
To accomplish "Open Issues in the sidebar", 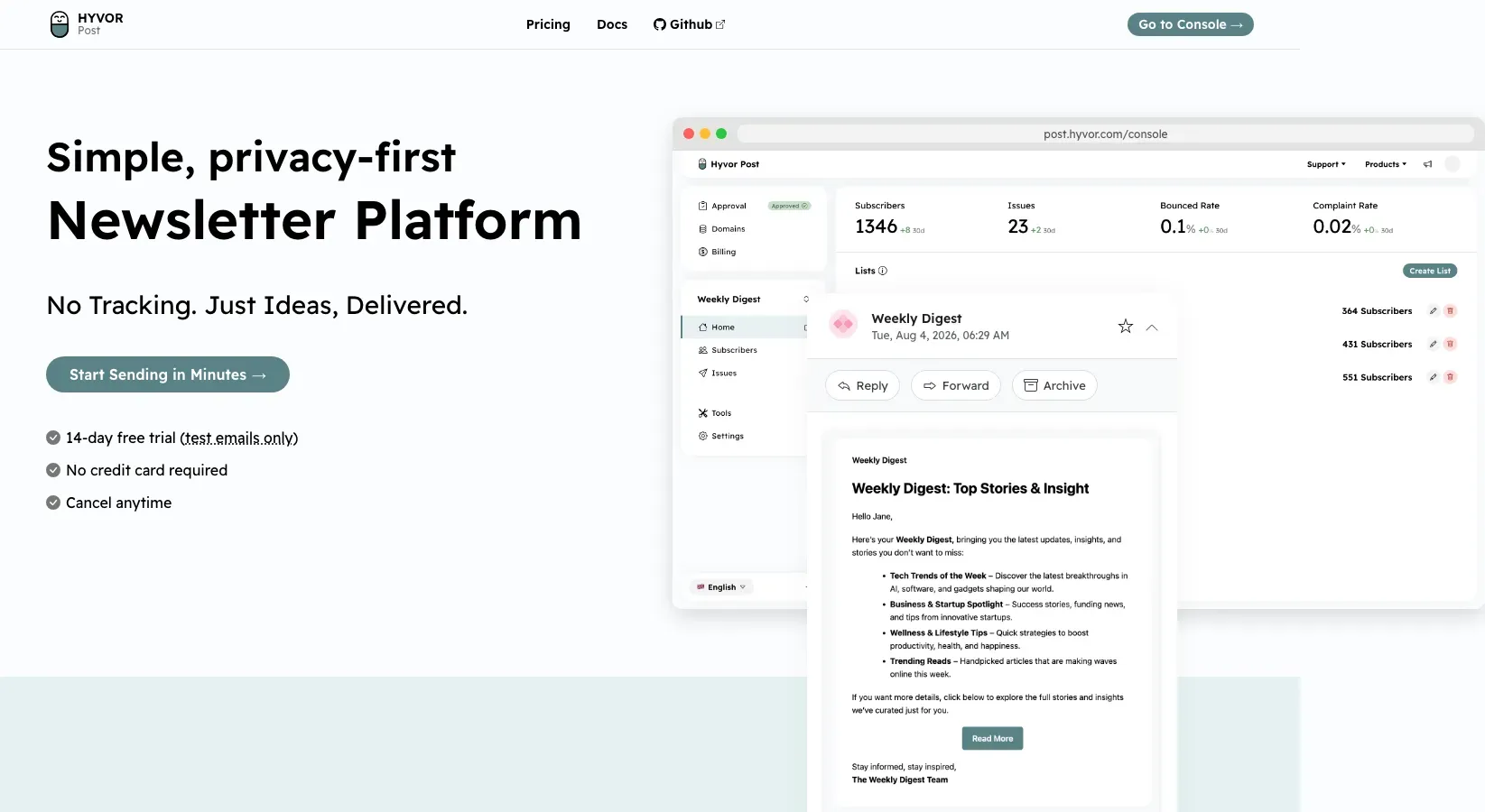I will pos(718,373).
